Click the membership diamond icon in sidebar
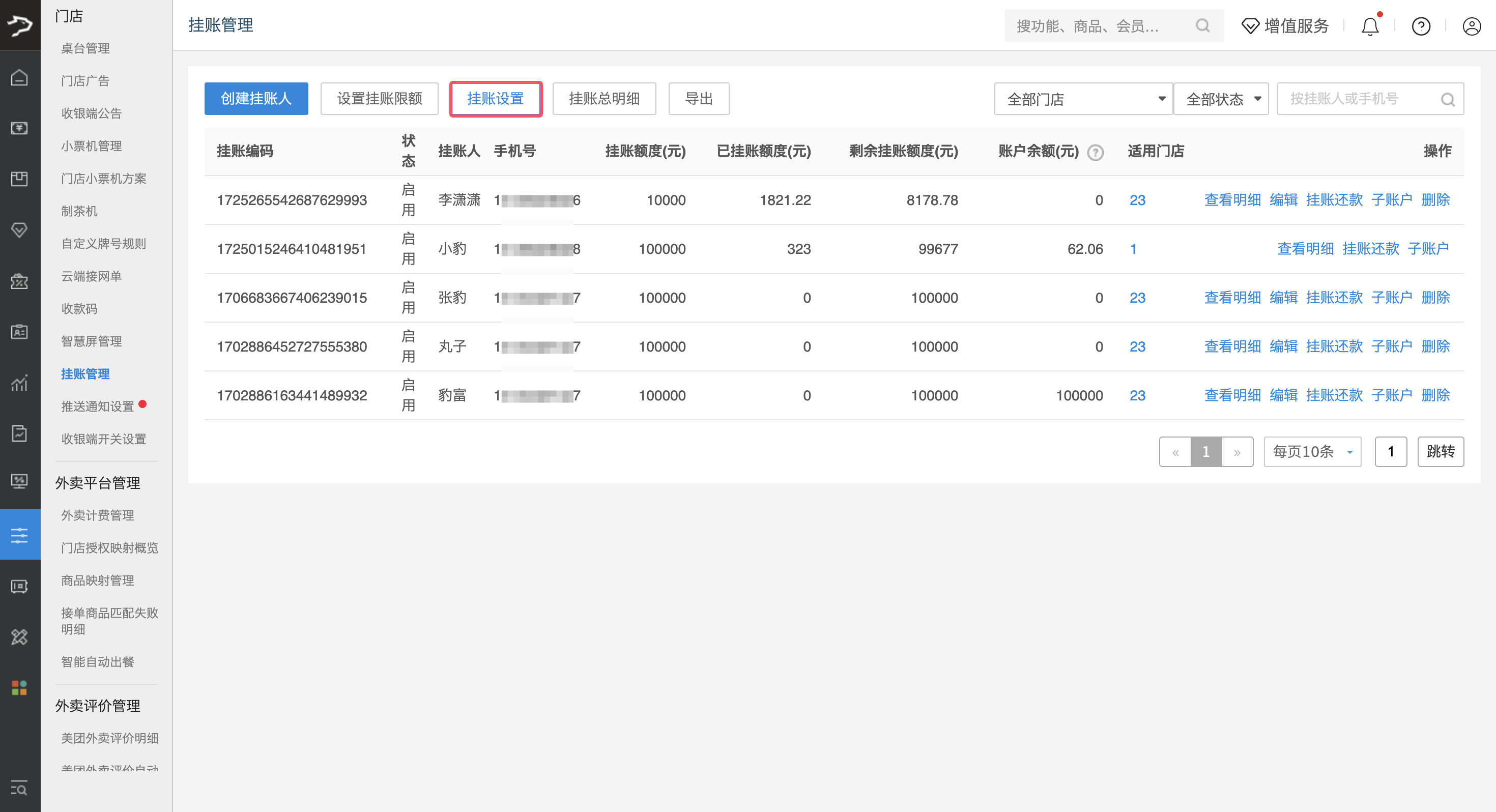 (20, 230)
